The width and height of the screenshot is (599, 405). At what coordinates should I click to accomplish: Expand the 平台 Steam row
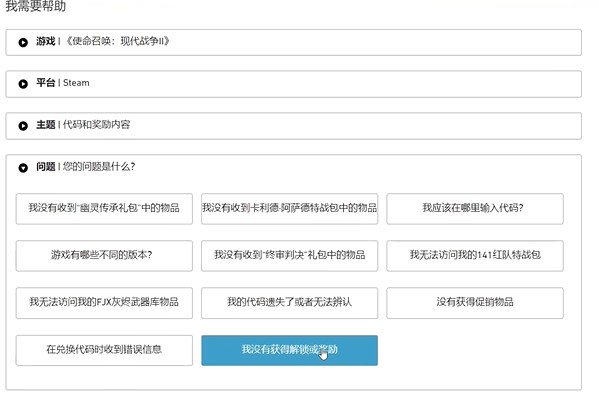[x=293, y=84]
